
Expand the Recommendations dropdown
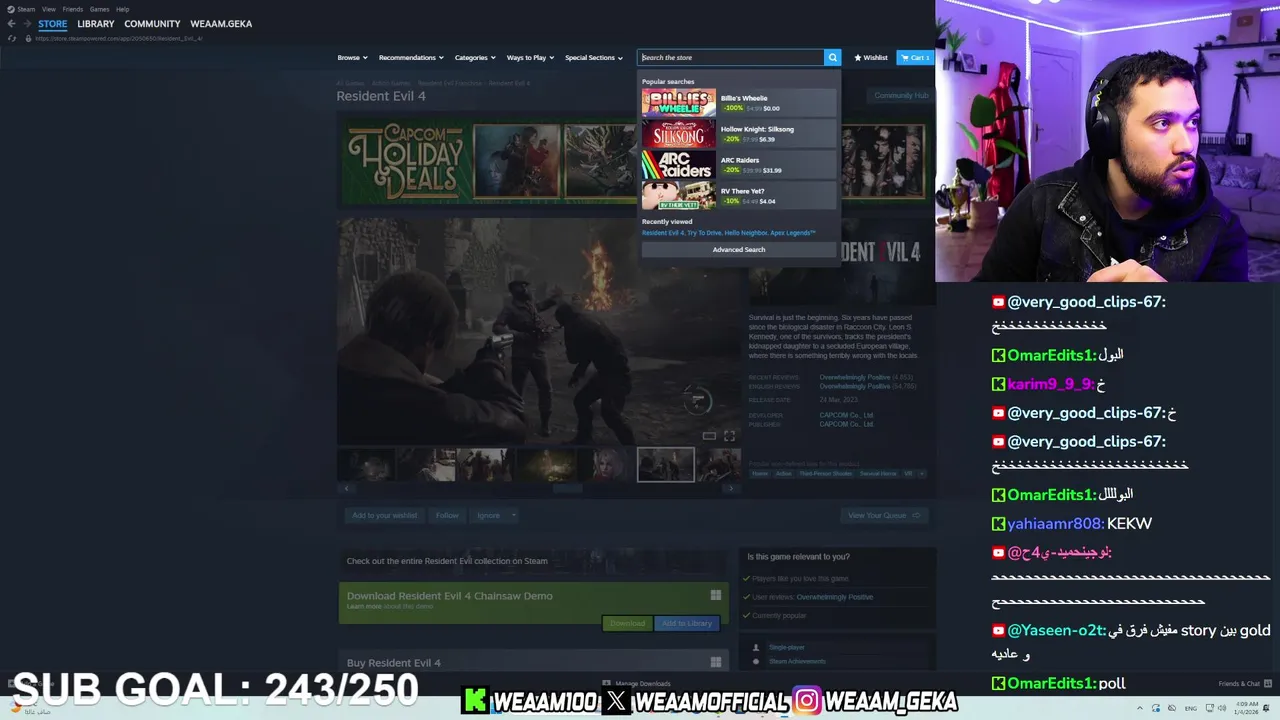pos(410,57)
